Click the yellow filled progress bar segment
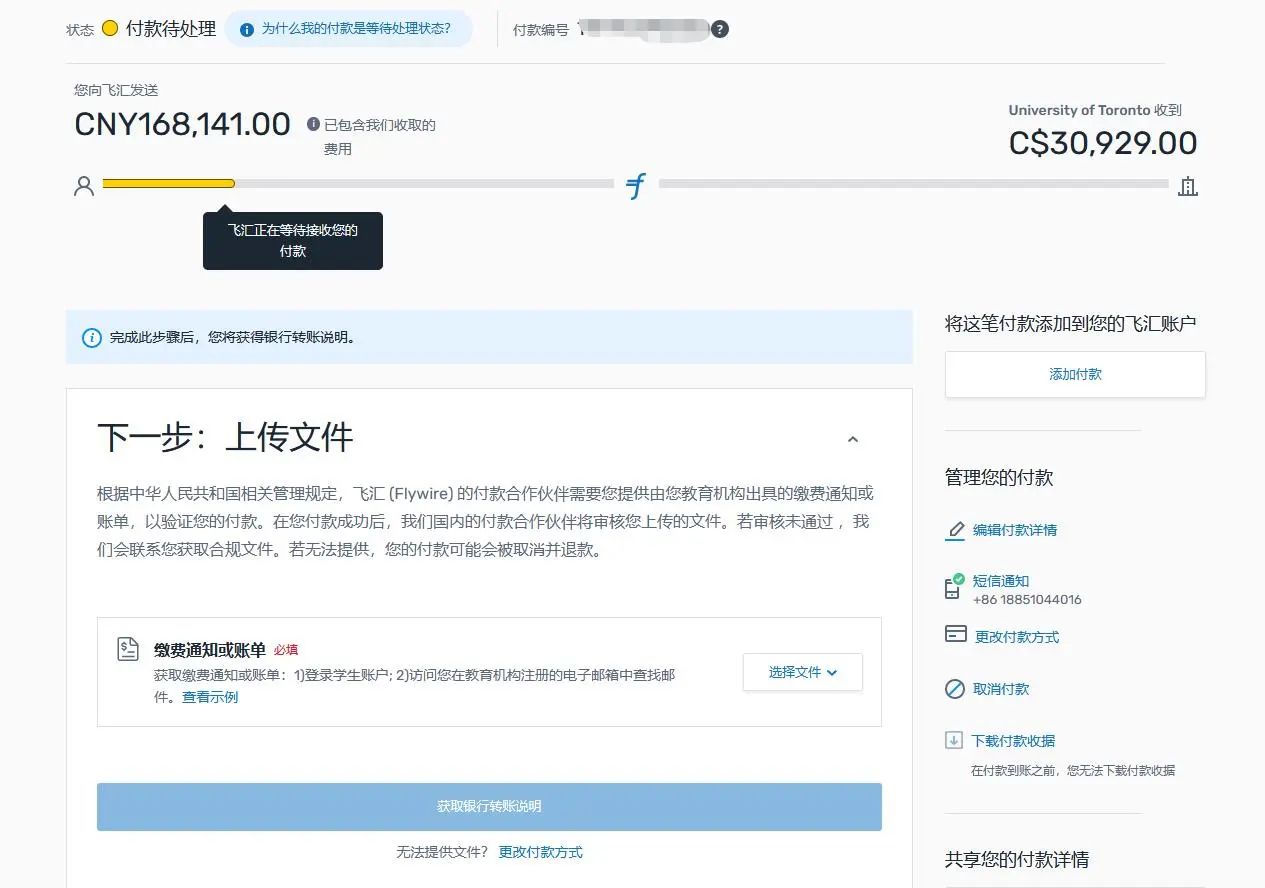The height and width of the screenshot is (888, 1265). point(168,184)
